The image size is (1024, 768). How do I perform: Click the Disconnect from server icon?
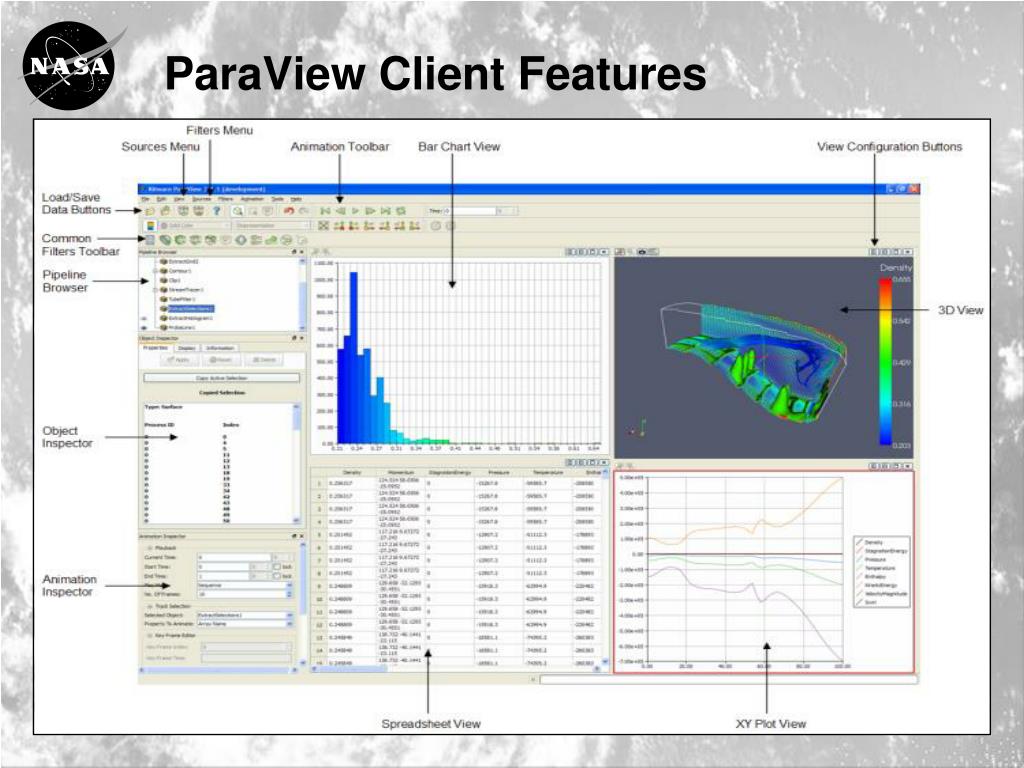(199, 211)
